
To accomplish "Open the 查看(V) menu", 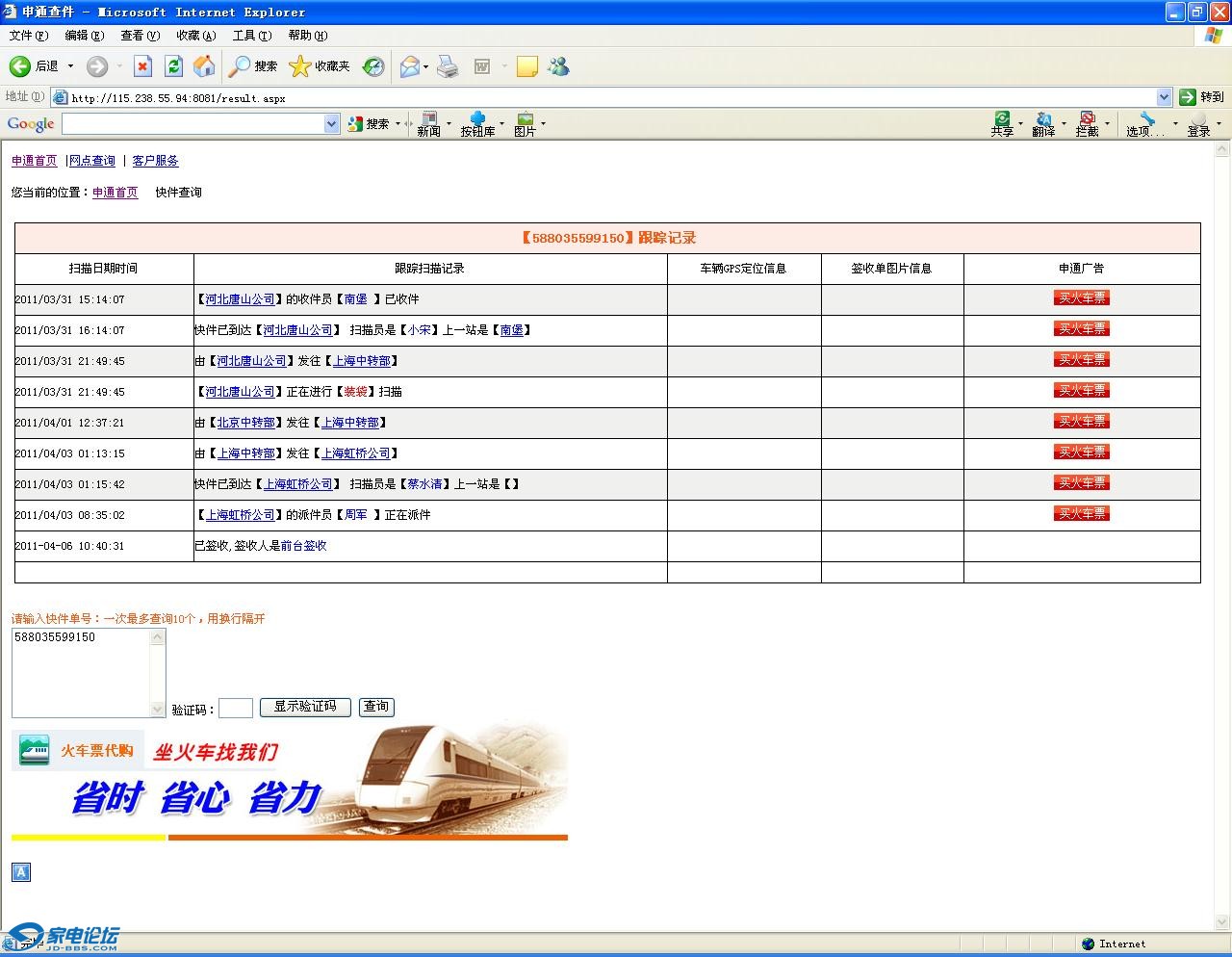I will [140, 36].
